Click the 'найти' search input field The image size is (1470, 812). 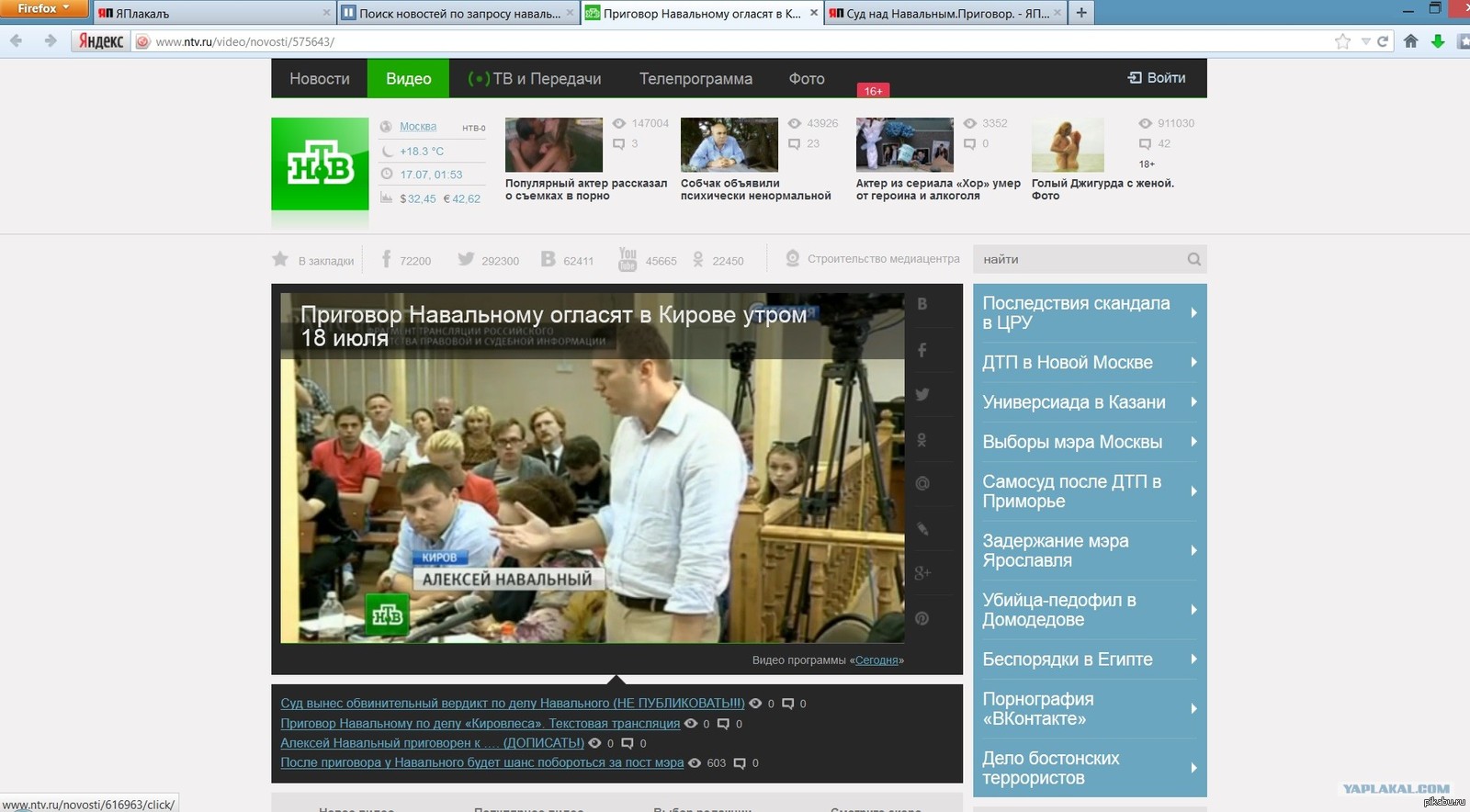click(x=1080, y=260)
